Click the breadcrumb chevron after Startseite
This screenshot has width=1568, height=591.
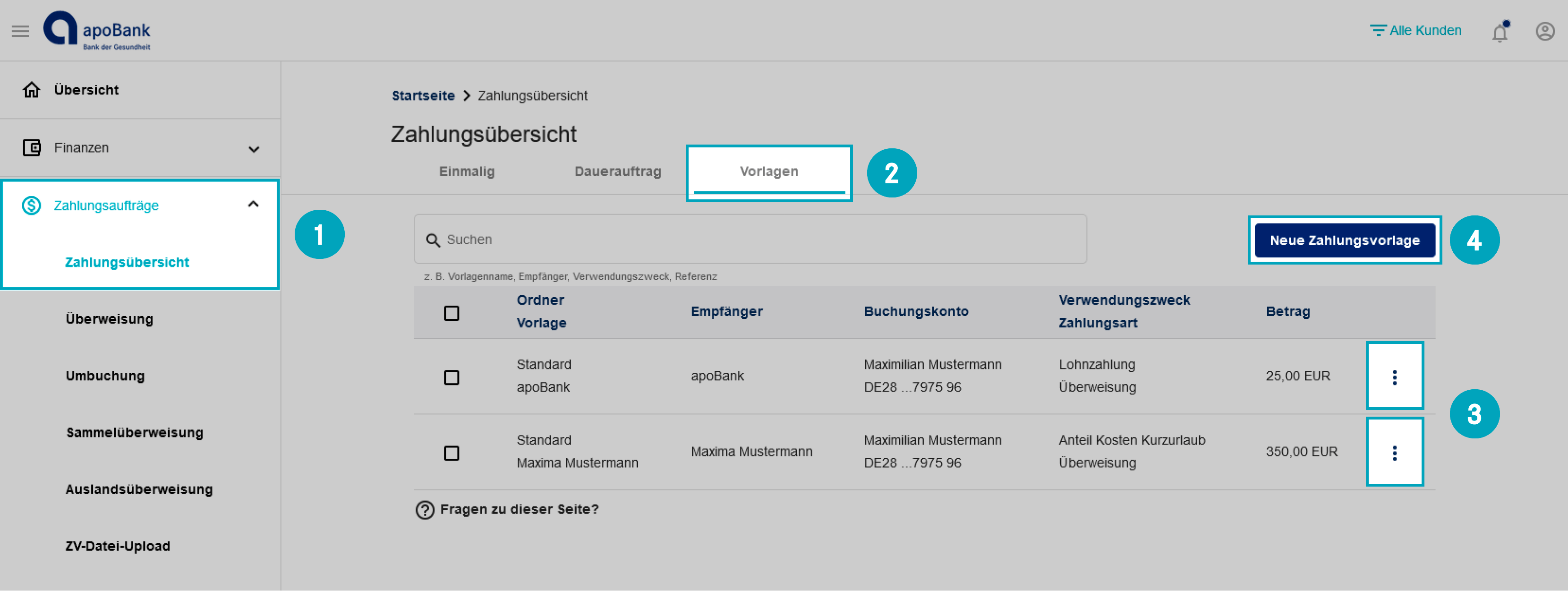467,96
